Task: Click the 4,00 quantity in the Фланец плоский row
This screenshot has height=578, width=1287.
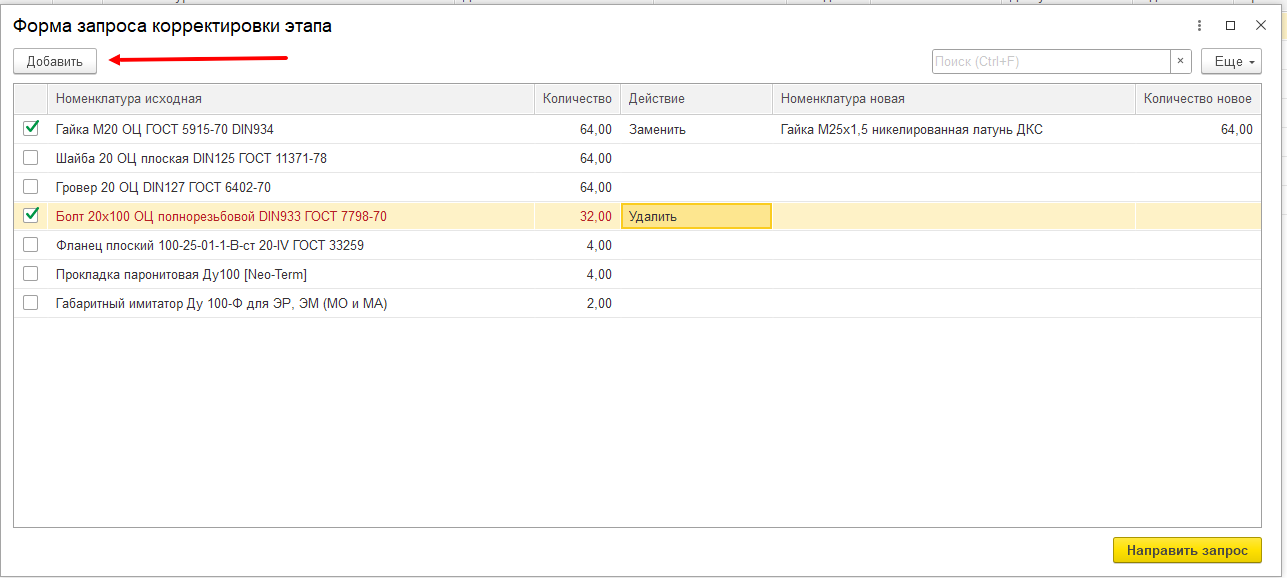Action: click(x=599, y=245)
